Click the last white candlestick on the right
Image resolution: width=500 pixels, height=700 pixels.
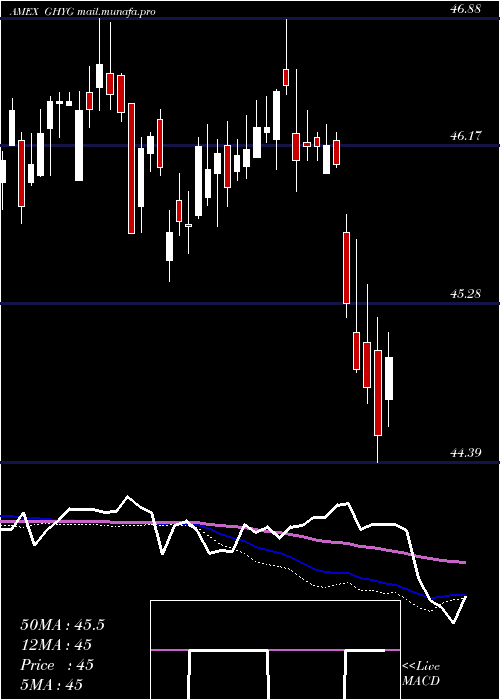pyautogui.click(x=389, y=378)
